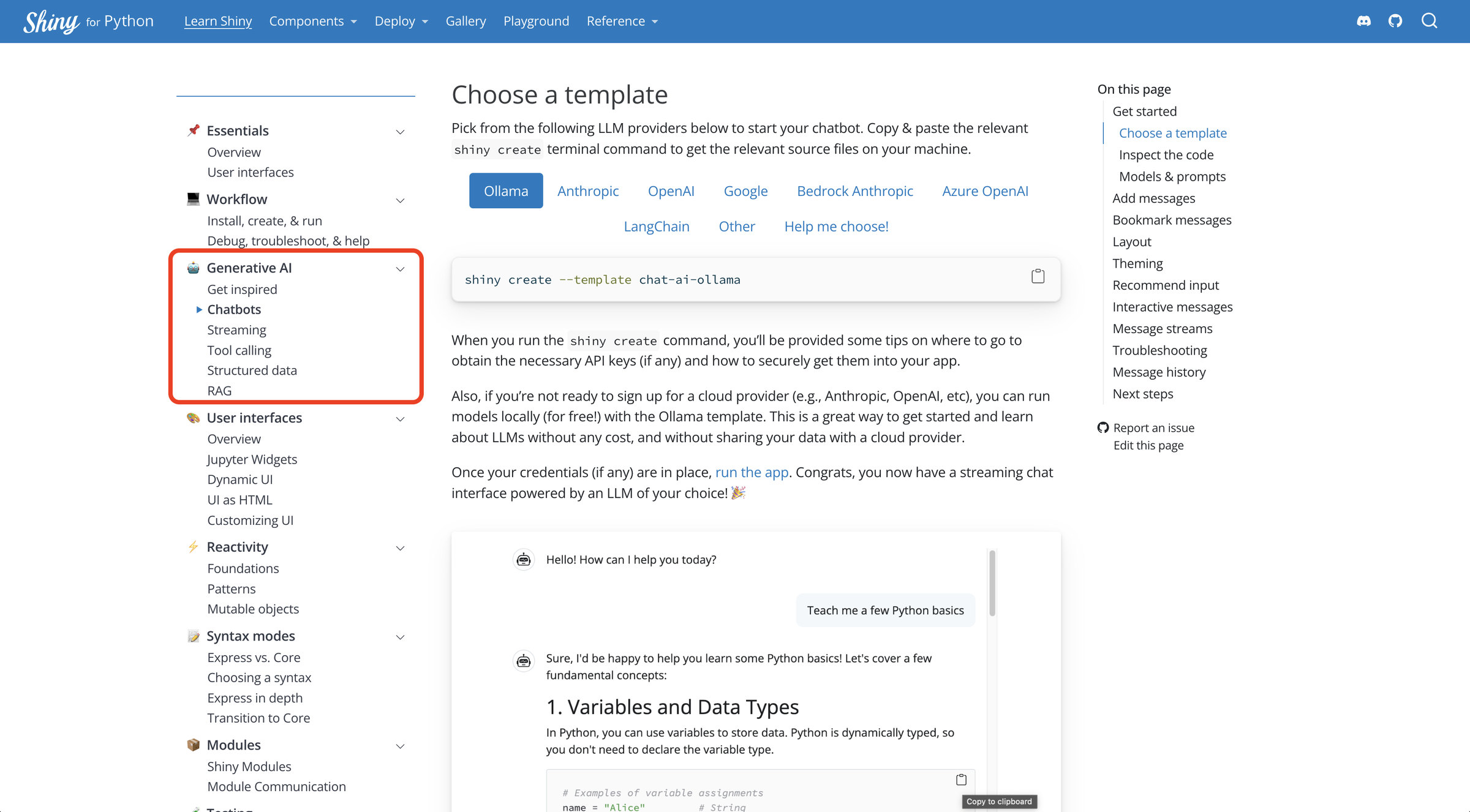Click the Modules package icon in sidebar

pos(193,745)
